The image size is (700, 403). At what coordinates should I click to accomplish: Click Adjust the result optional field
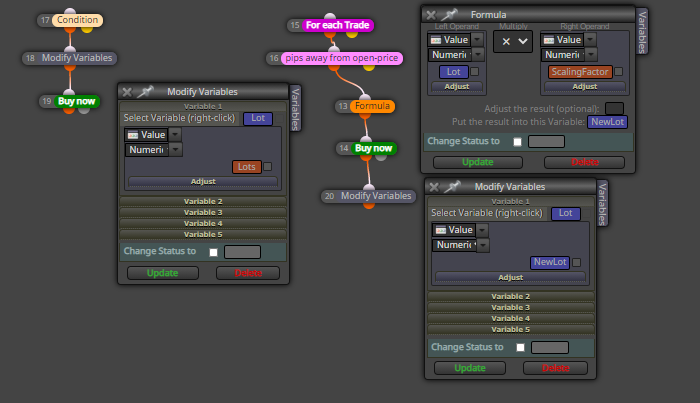614,108
